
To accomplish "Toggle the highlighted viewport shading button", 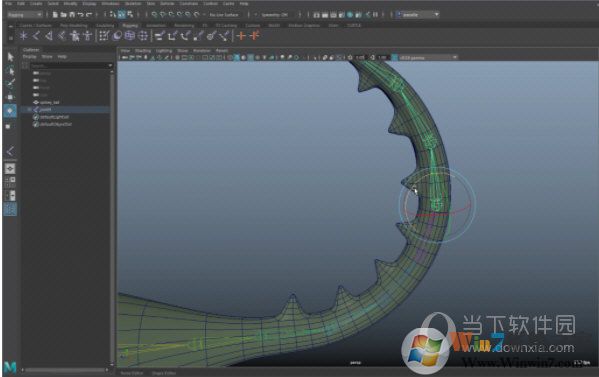I will coord(236,58).
